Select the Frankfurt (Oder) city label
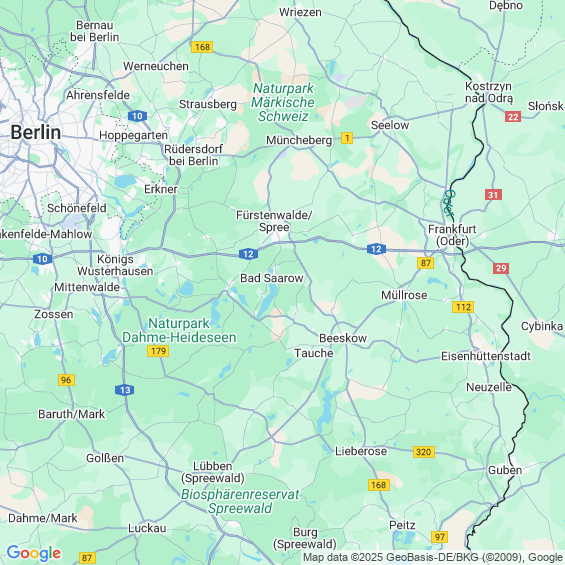Screen dimensions: 565x565 (452, 235)
